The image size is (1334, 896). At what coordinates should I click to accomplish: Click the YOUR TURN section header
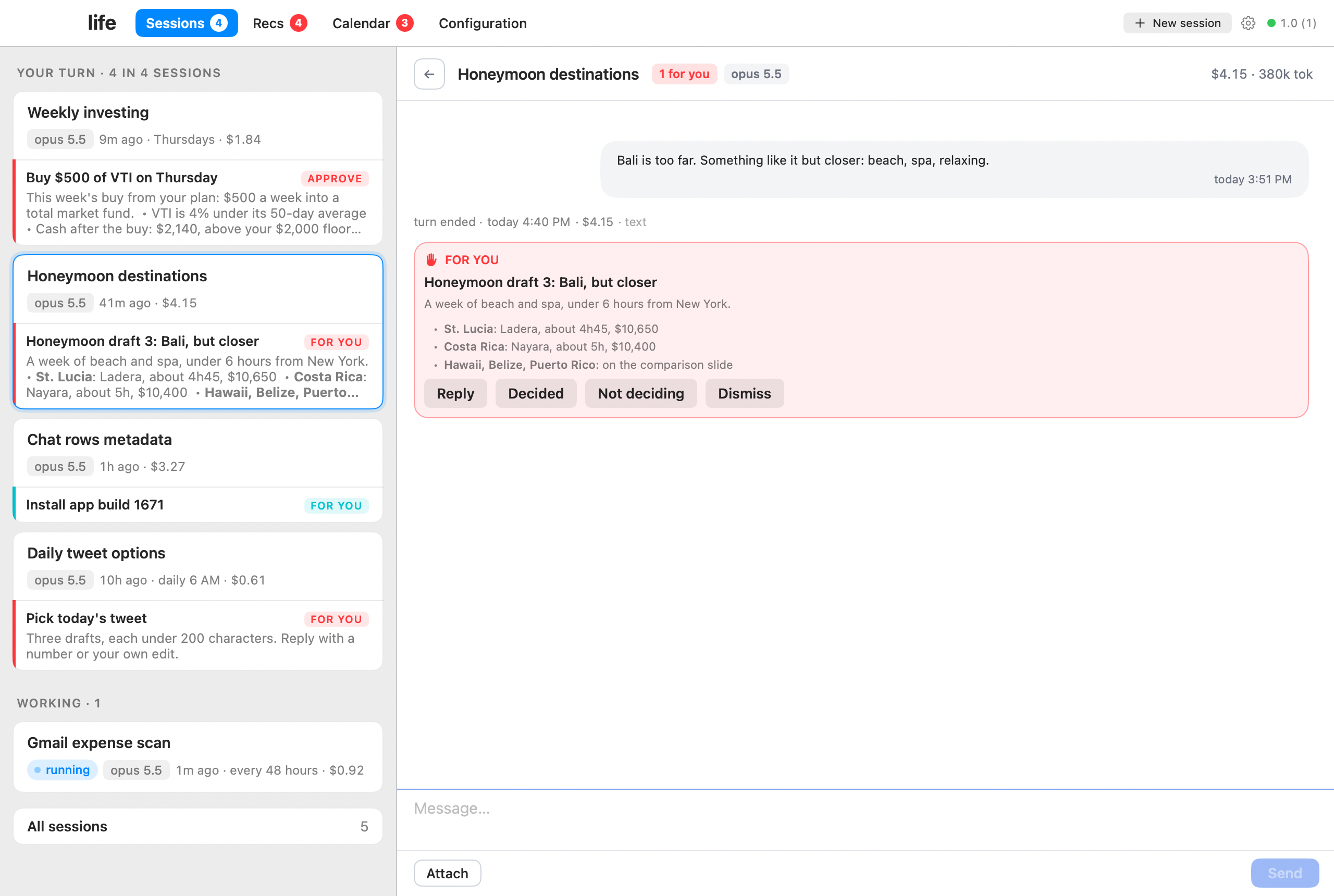click(119, 73)
